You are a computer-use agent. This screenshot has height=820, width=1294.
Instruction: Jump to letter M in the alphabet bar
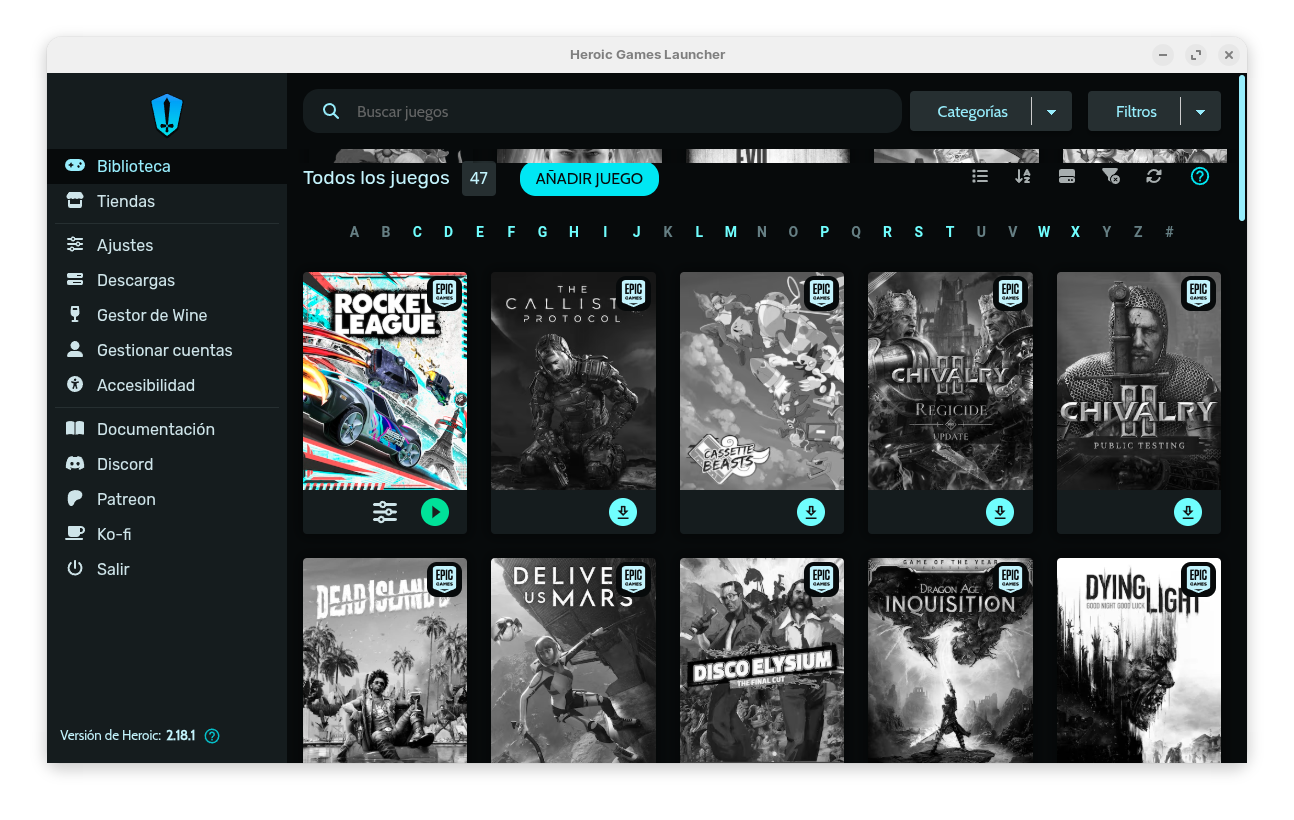731,232
